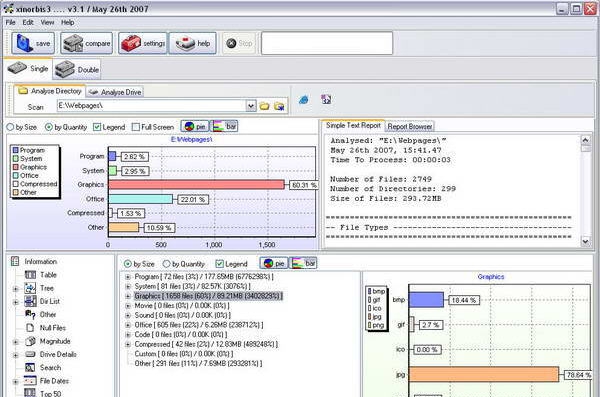Expand the System file type row
600x397 pixels.
(x=128, y=286)
